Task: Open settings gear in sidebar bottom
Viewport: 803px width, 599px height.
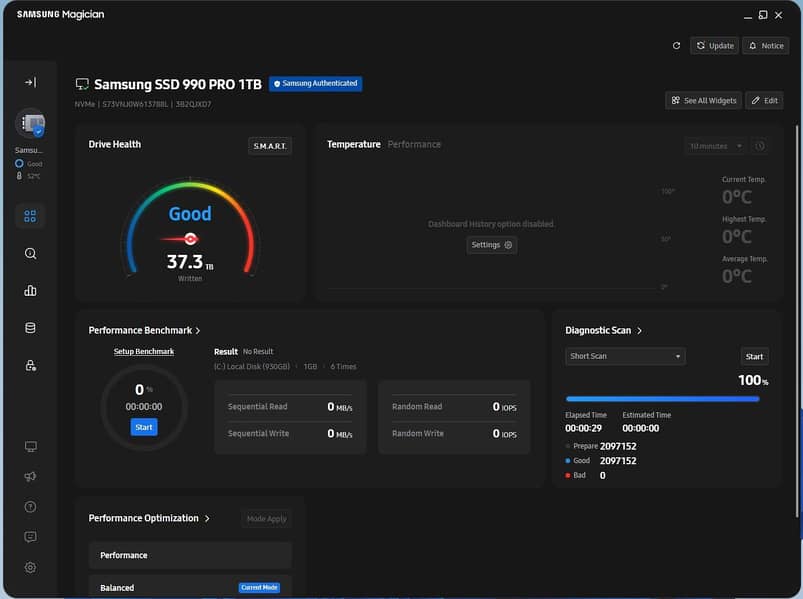Action: (30, 567)
